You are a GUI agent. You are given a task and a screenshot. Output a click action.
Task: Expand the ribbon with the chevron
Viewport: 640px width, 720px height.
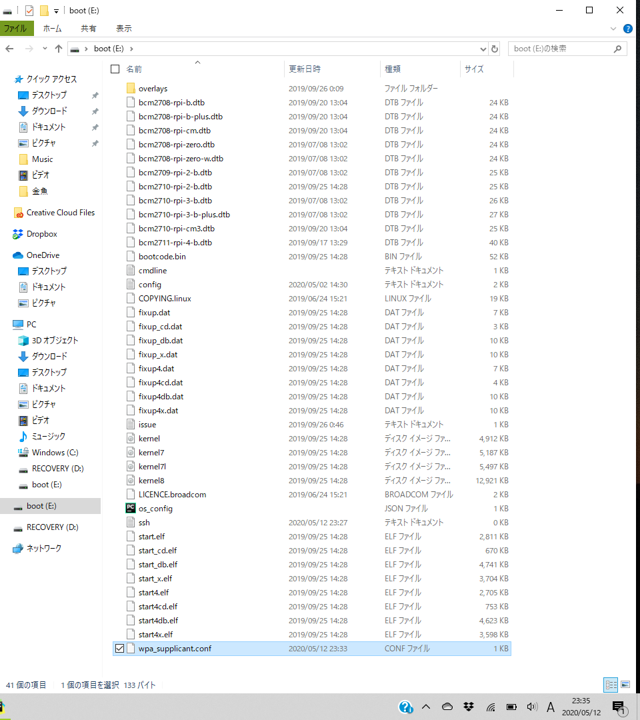point(613,28)
